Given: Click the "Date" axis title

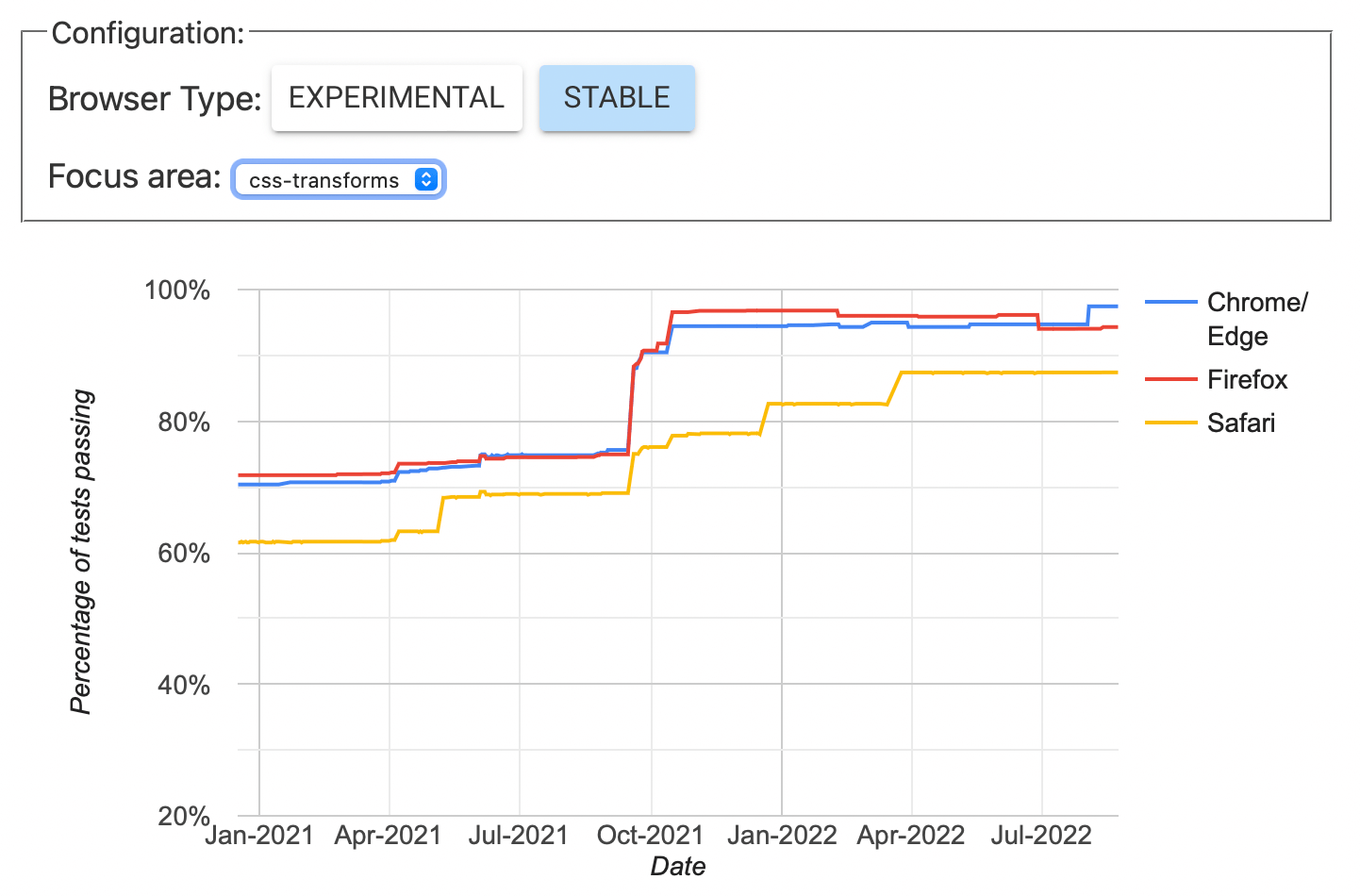Looking at the screenshot, I should coord(678,866).
